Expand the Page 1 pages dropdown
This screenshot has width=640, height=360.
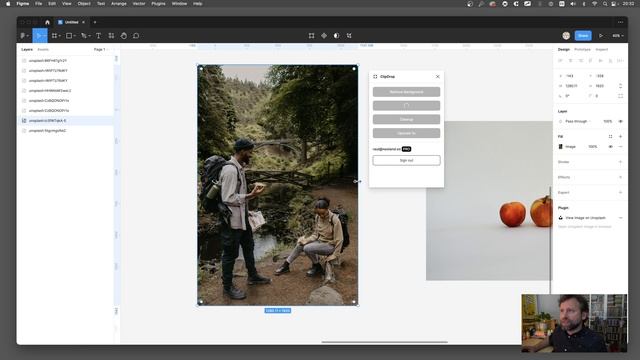pyautogui.click(x=101, y=49)
